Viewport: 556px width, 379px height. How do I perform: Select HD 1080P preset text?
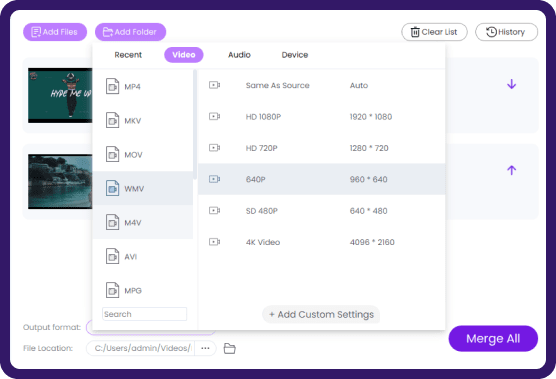(x=263, y=117)
